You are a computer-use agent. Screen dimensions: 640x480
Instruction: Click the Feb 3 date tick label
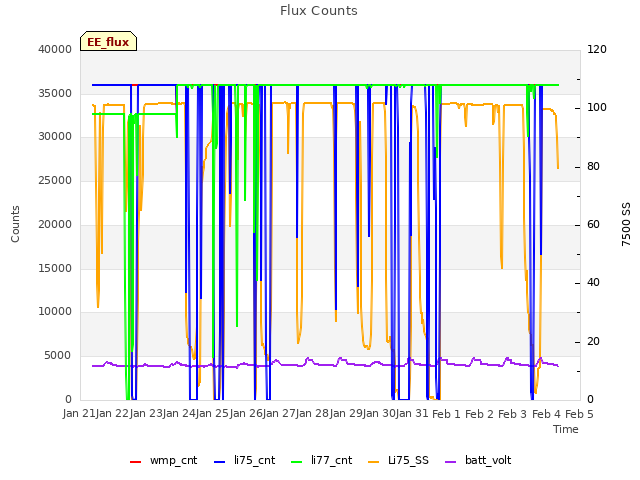(x=513, y=414)
